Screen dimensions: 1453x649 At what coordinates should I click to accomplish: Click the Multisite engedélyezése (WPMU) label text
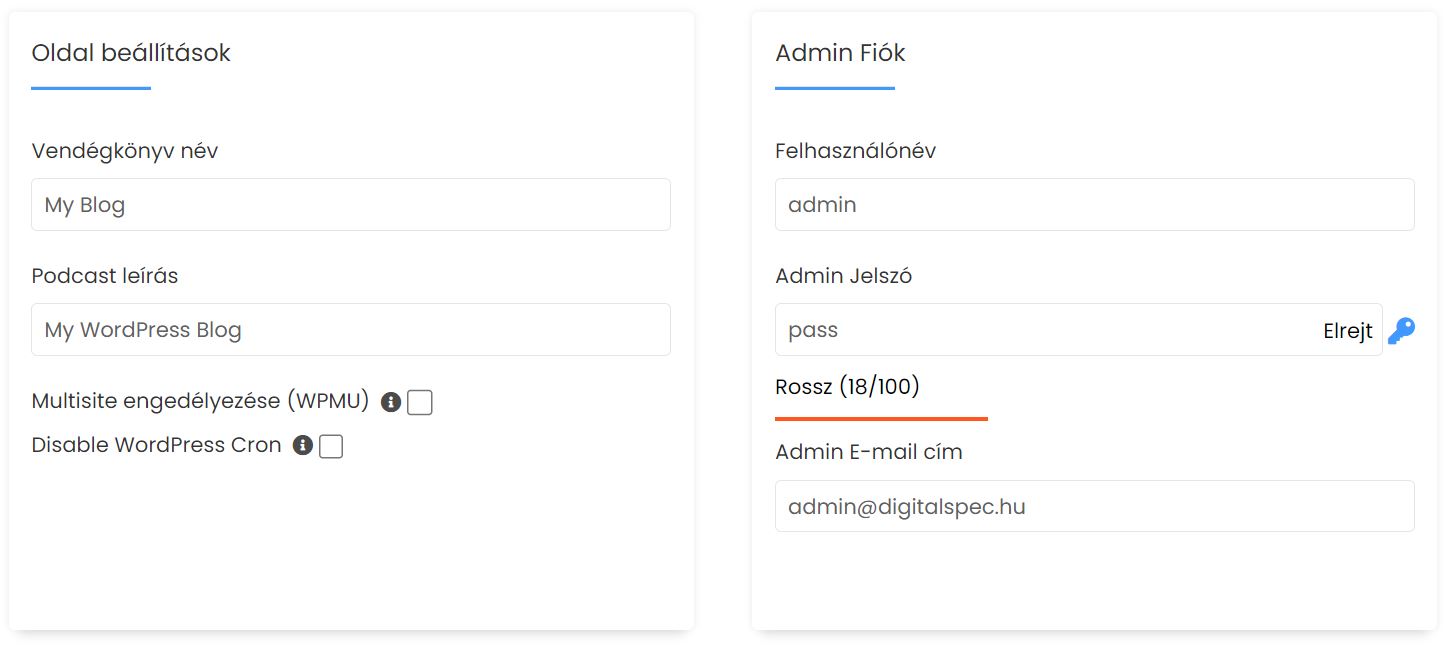[200, 401]
